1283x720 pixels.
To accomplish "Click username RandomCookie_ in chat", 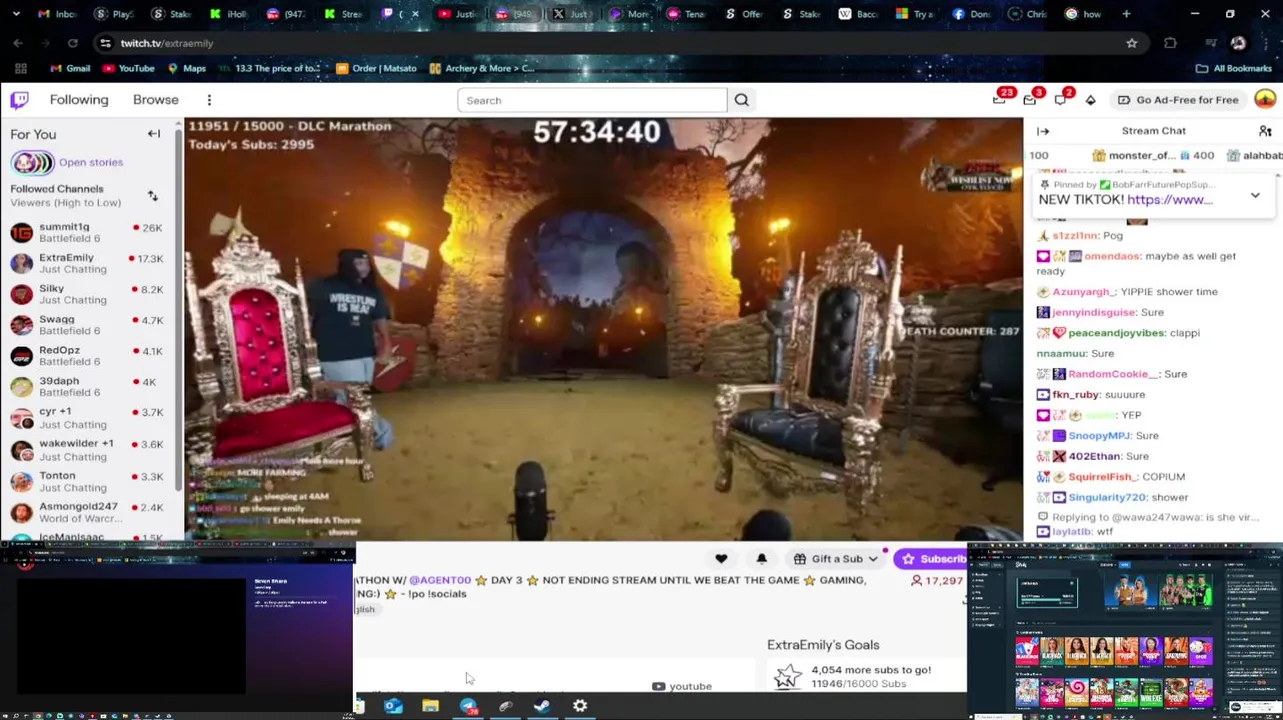I will click(1113, 374).
